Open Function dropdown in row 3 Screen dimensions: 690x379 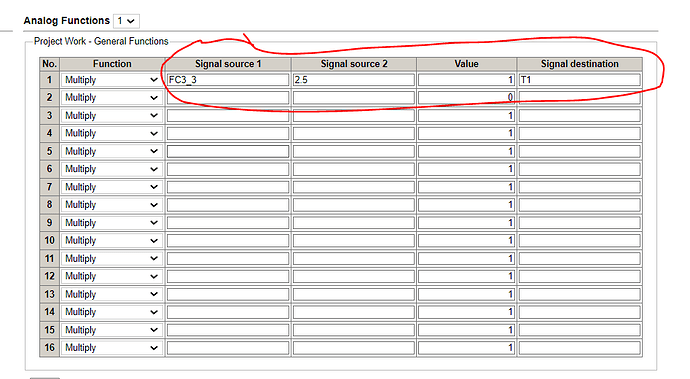pos(112,115)
